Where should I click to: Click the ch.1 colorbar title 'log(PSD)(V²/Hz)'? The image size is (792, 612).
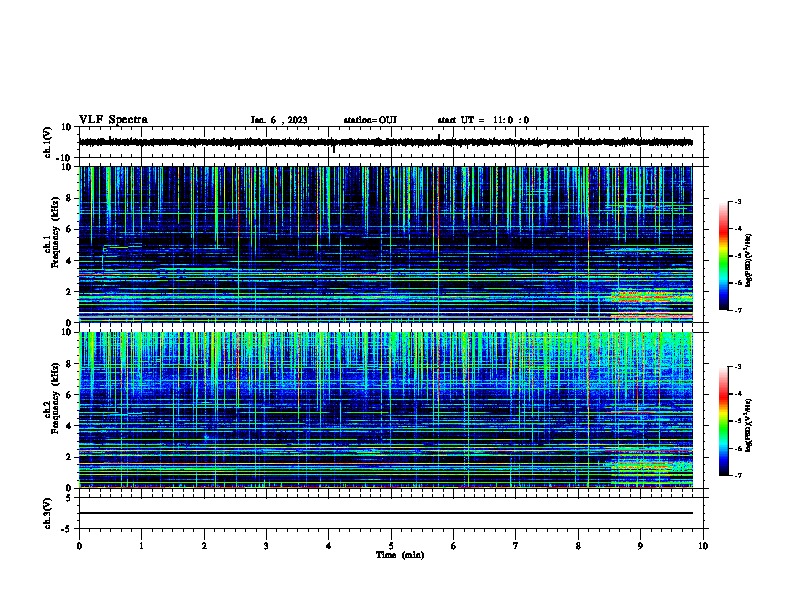(x=749, y=260)
